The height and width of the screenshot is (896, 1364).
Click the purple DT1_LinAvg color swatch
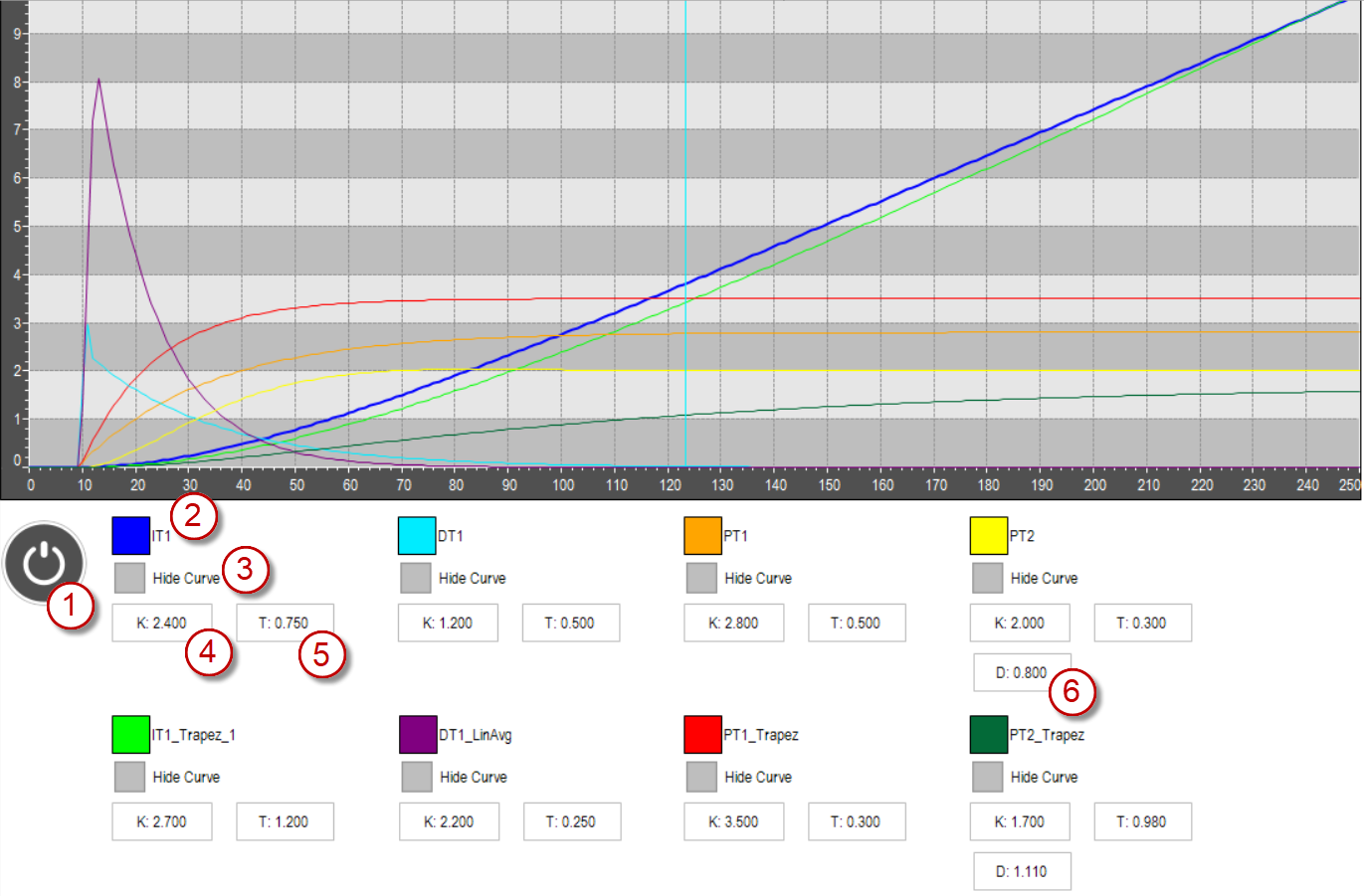tap(417, 735)
